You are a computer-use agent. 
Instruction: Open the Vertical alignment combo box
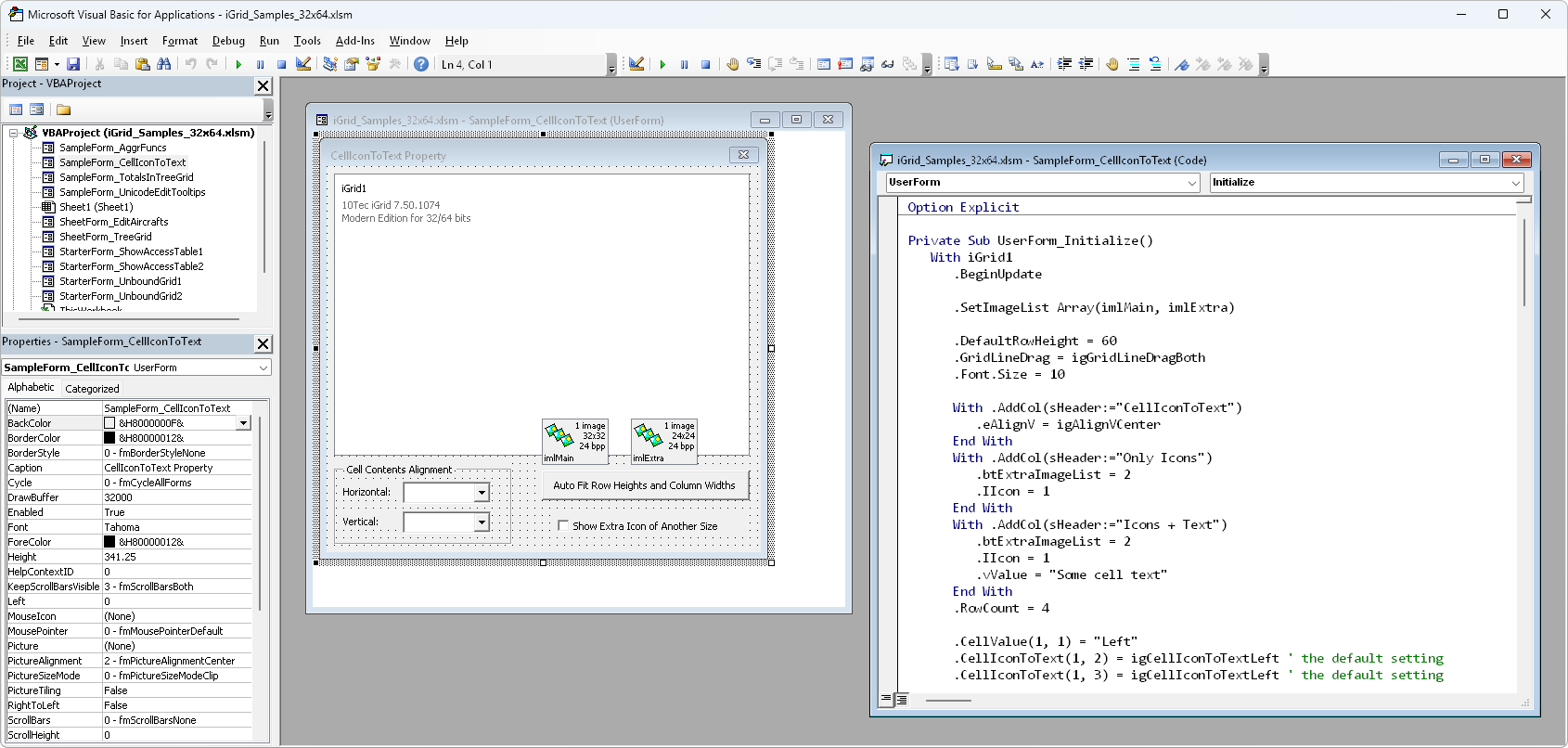482,522
